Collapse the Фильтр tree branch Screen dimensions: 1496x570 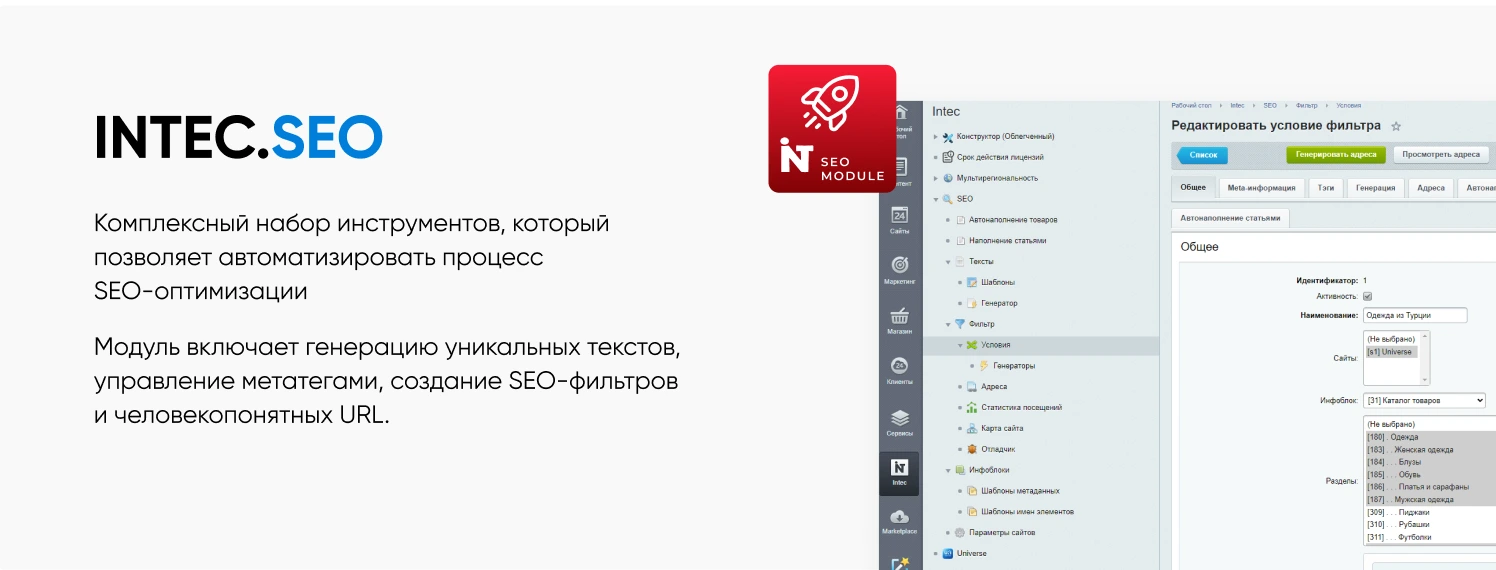pyautogui.click(x=948, y=324)
